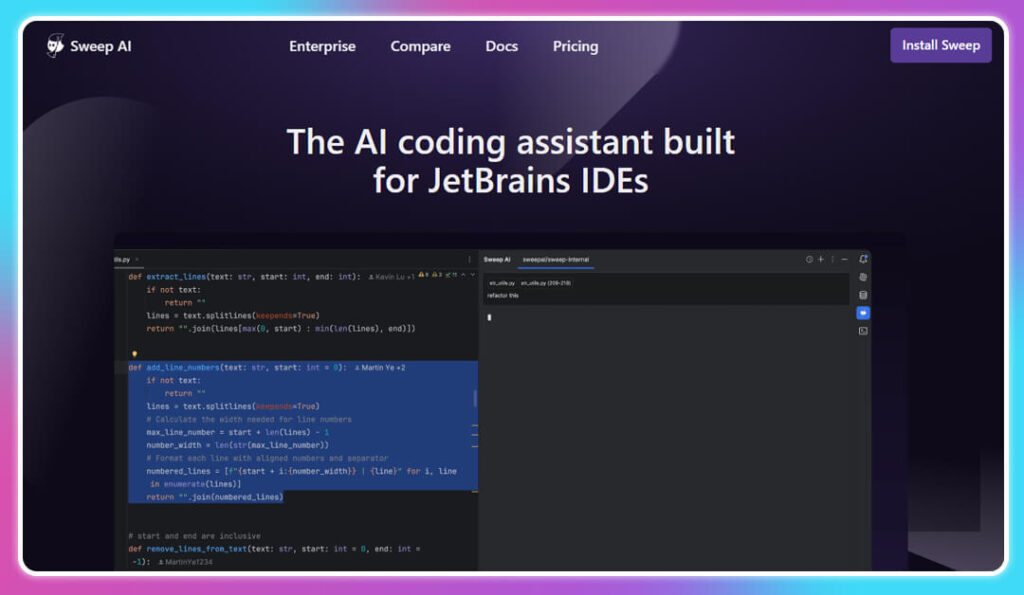Viewport: 1024px width, 595px height.
Task: Click the plus icon to start a new chat
Action: pyautogui.click(x=821, y=258)
